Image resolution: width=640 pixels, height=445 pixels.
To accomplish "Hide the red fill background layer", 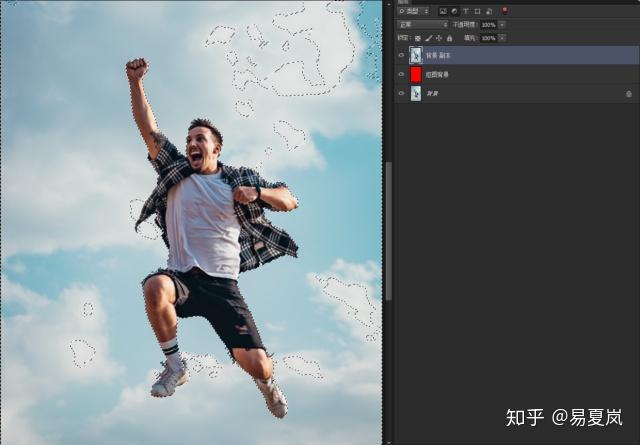I will pos(401,74).
